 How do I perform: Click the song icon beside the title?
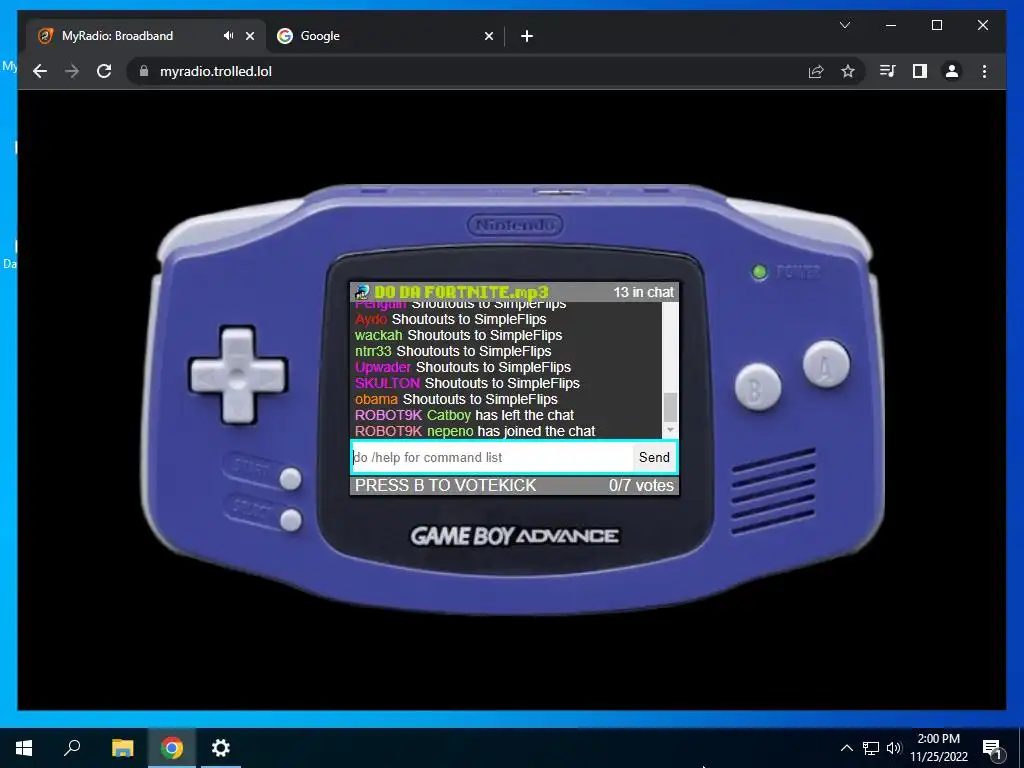(x=362, y=292)
